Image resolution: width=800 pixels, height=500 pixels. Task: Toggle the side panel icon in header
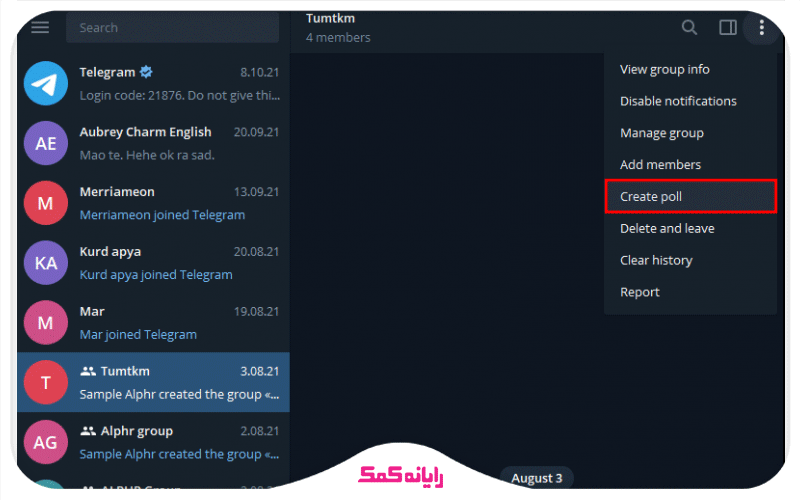pos(728,27)
